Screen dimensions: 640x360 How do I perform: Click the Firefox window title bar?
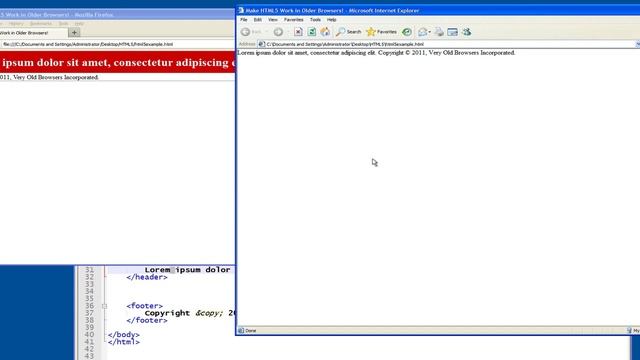117,14
